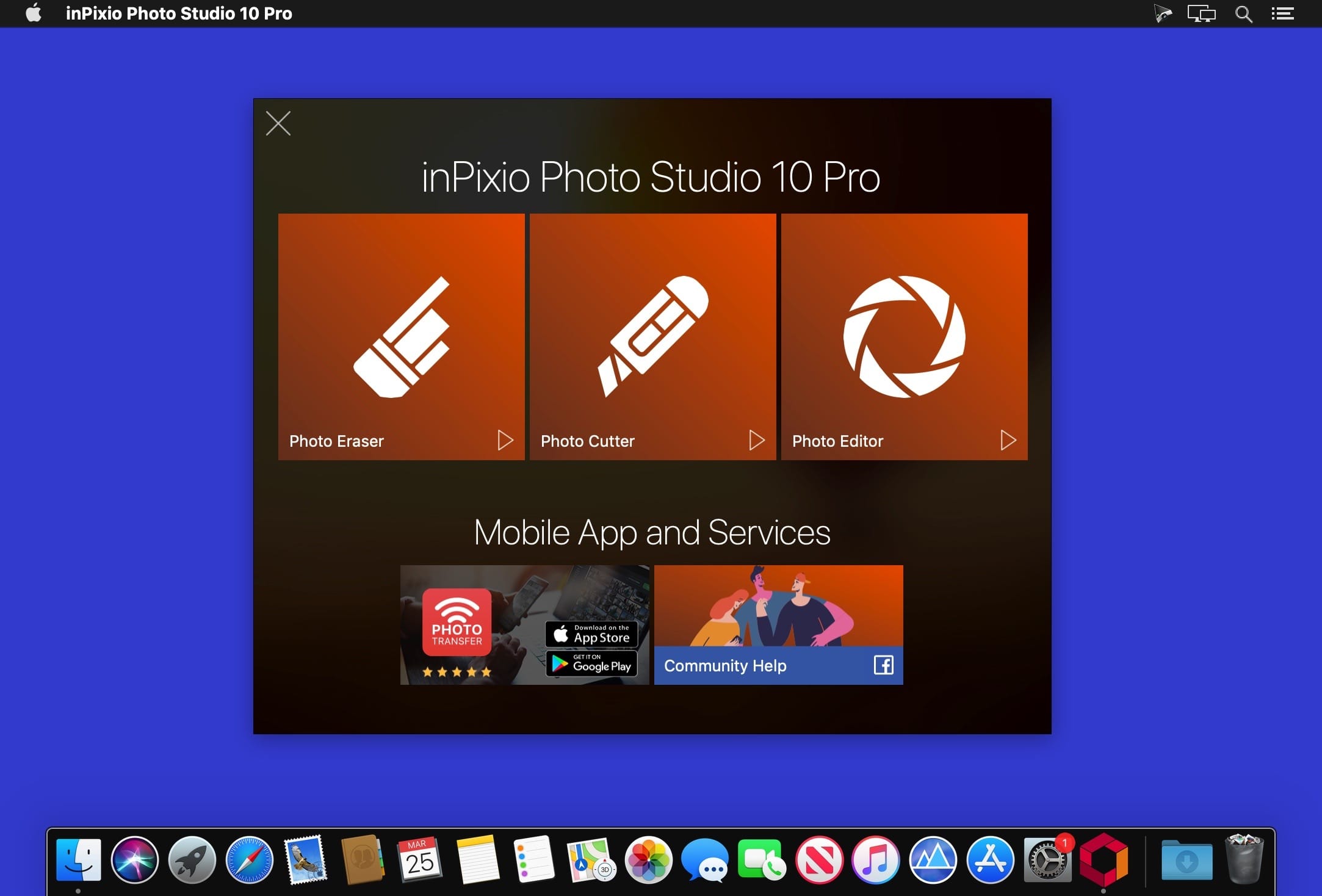1322x896 pixels.
Task: Open Contacts book in the Dock
Action: 363,860
